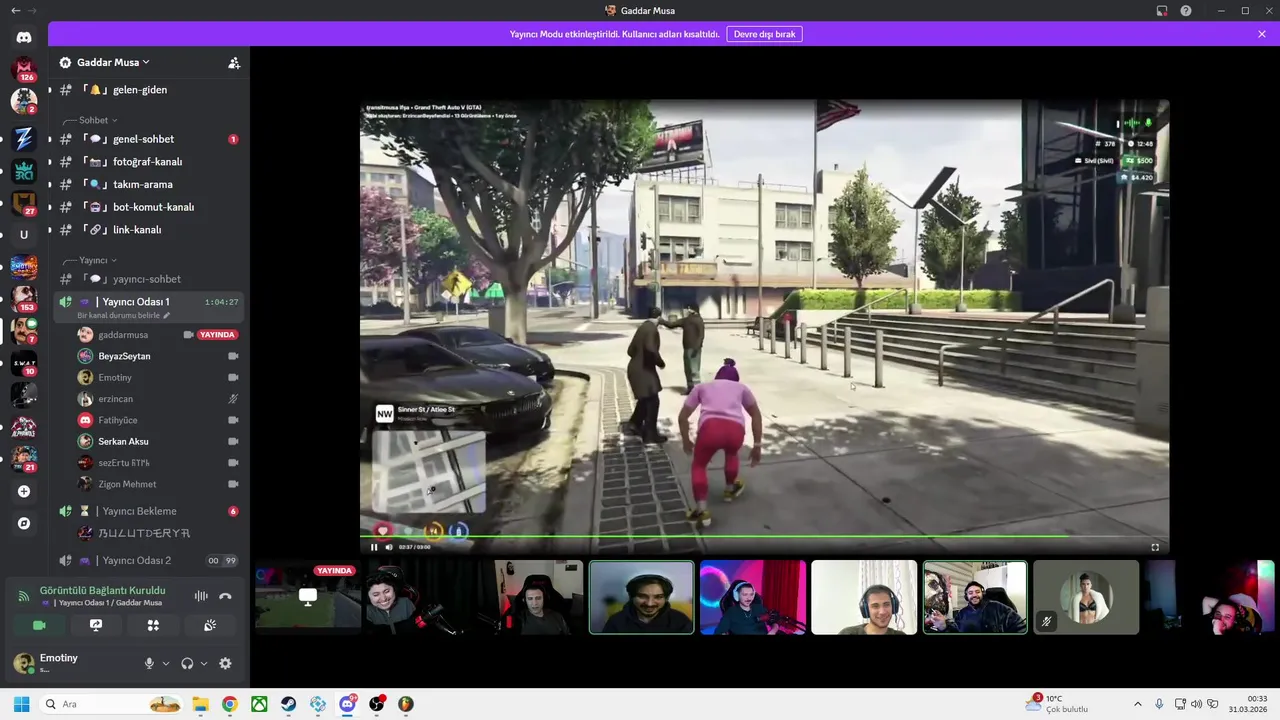Open the volume icon in system tray
Screen dimensions: 1280x720
tap(1197, 704)
